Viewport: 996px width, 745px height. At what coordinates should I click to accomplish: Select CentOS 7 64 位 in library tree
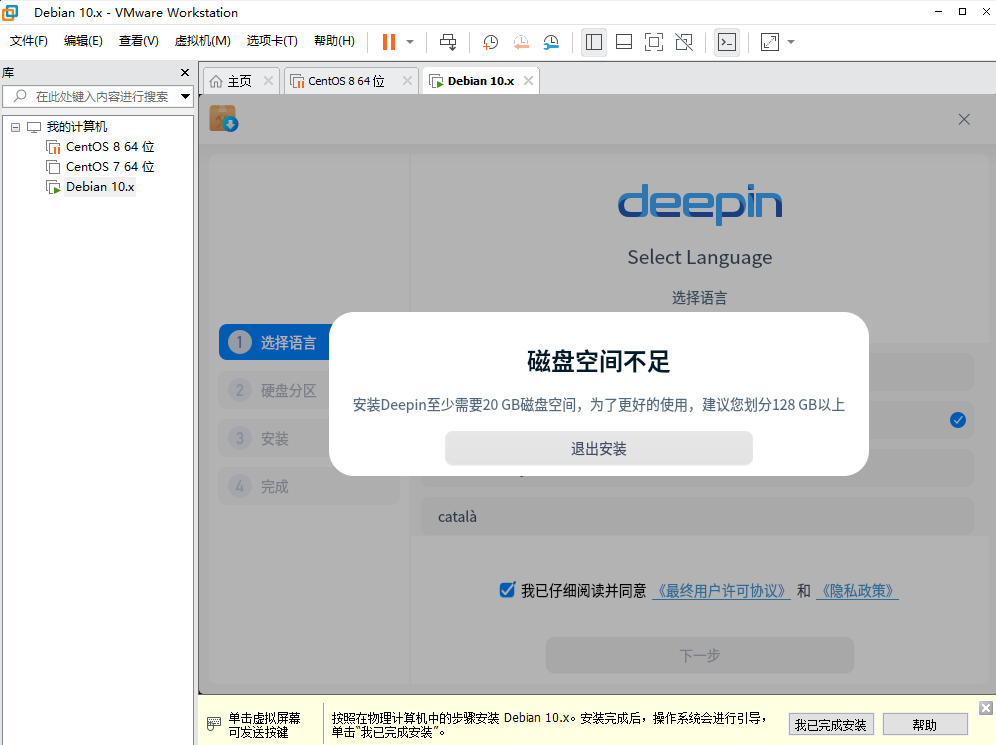[110, 167]
